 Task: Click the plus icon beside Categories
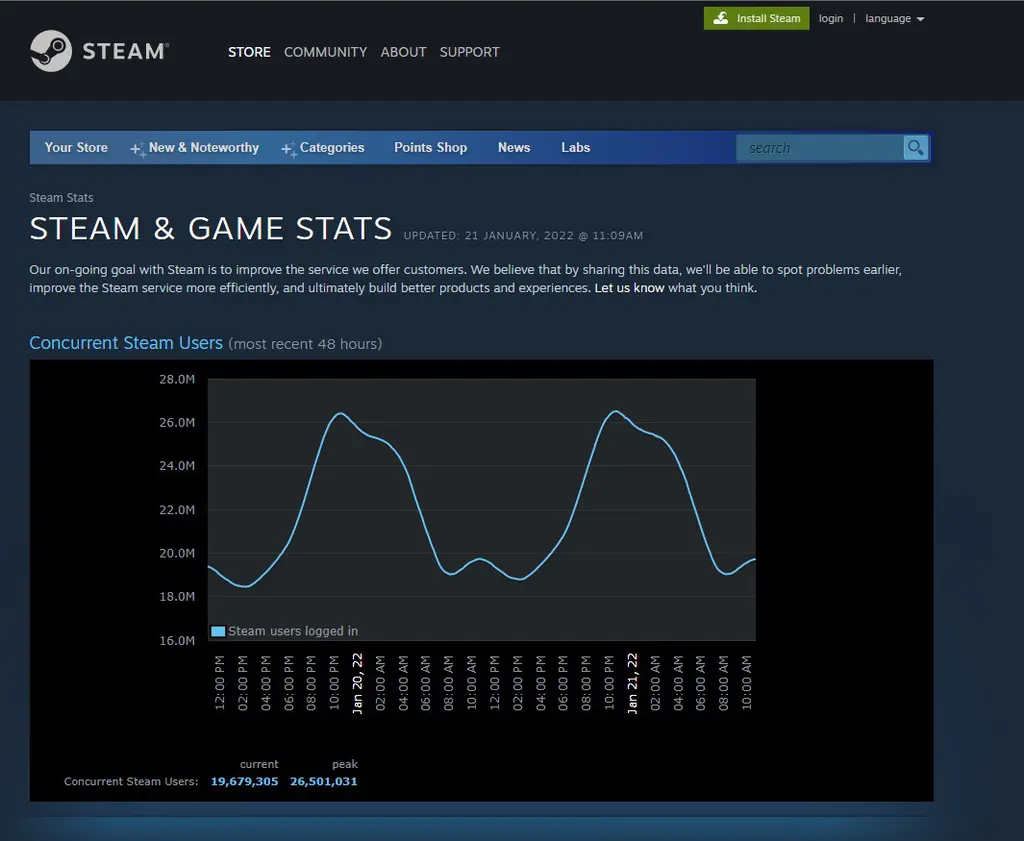(289, 150)
